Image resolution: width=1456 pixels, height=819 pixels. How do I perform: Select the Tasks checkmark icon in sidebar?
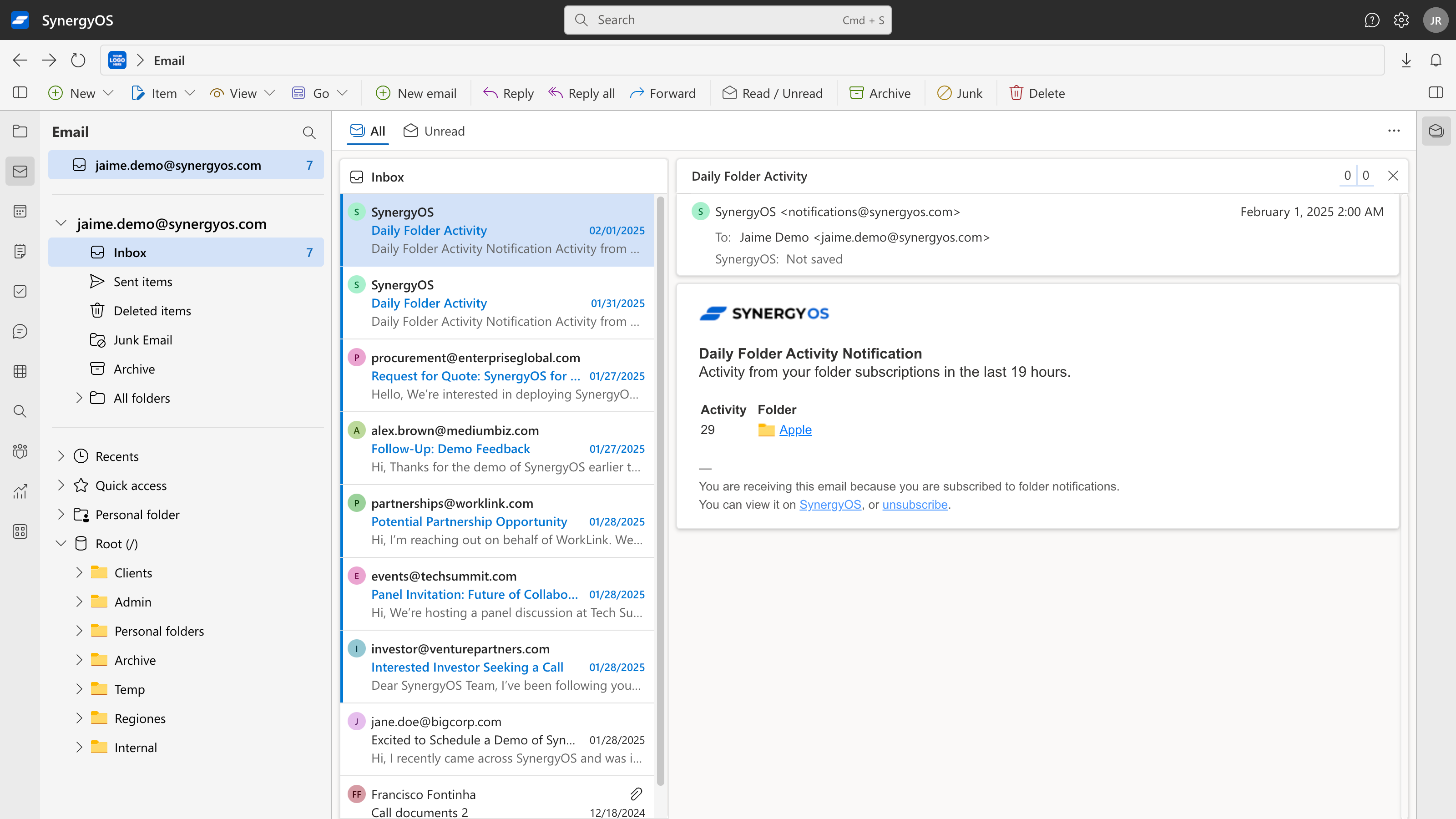20,291
